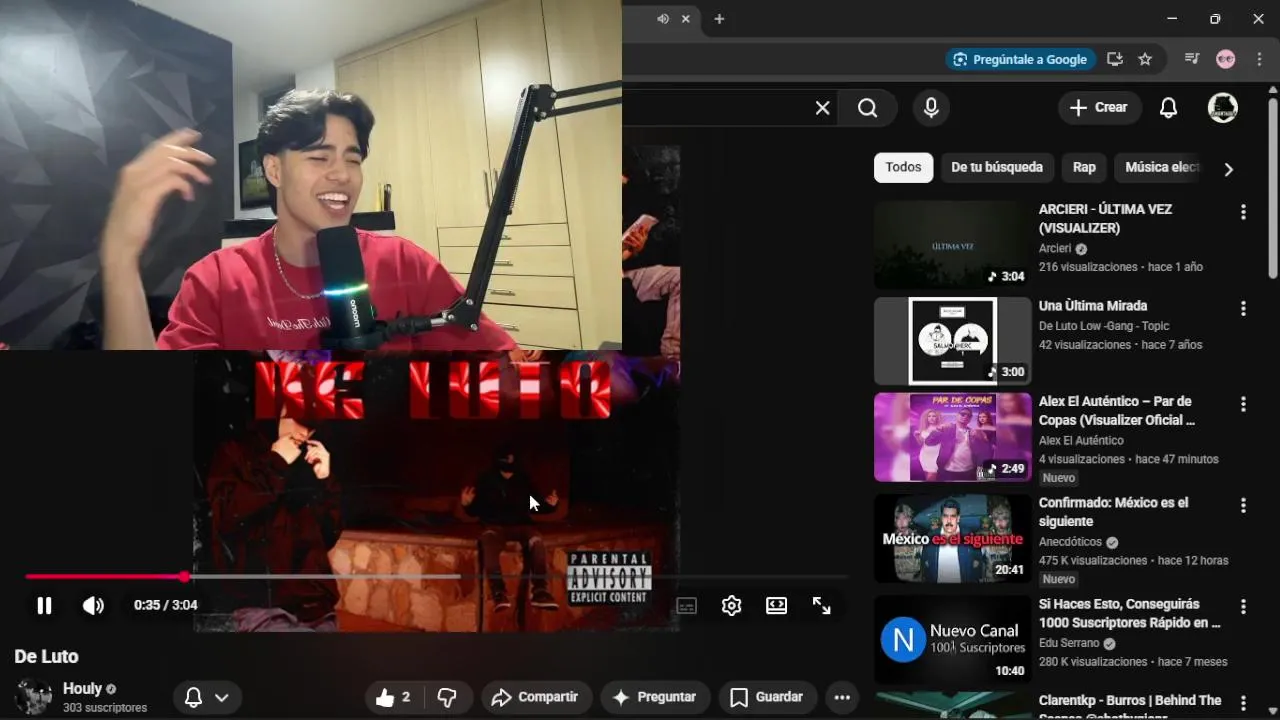
Task: Open the Chrome profile avatar
Action: pos(1225,59)
